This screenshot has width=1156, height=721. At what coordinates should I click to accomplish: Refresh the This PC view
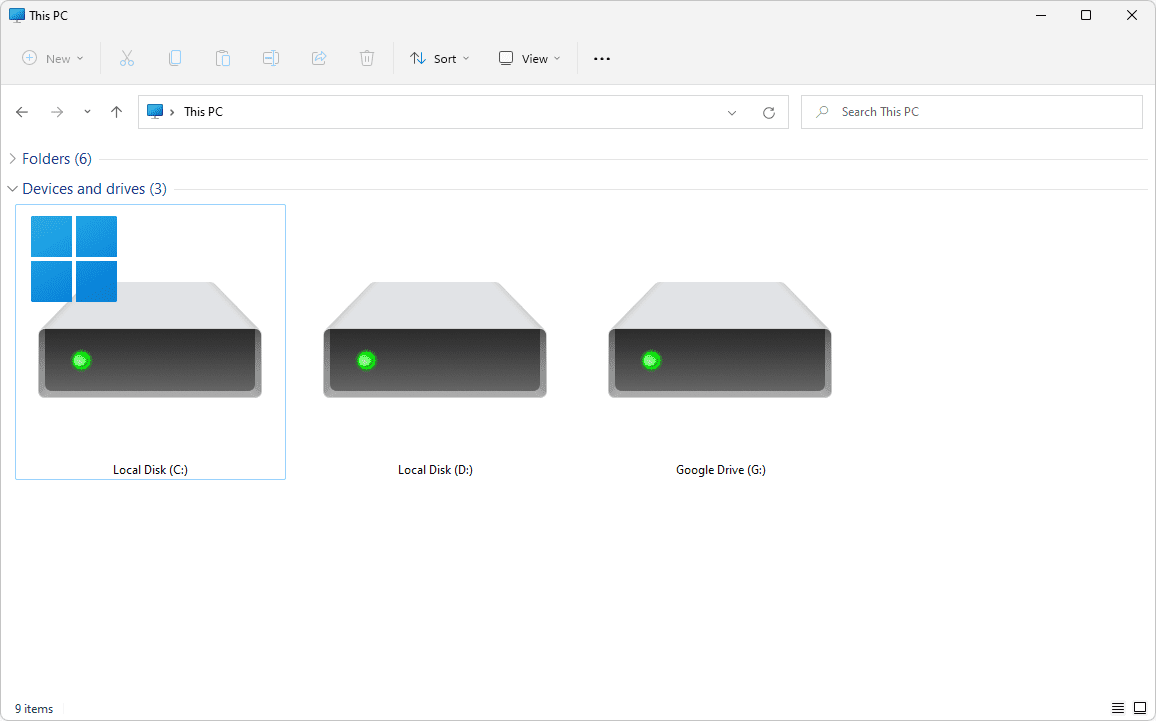tap(768, 113)
